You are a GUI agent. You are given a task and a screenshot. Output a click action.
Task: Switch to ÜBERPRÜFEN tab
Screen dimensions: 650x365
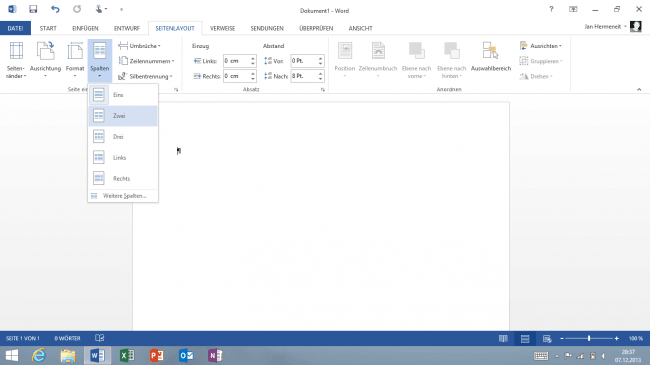(316, 28)
